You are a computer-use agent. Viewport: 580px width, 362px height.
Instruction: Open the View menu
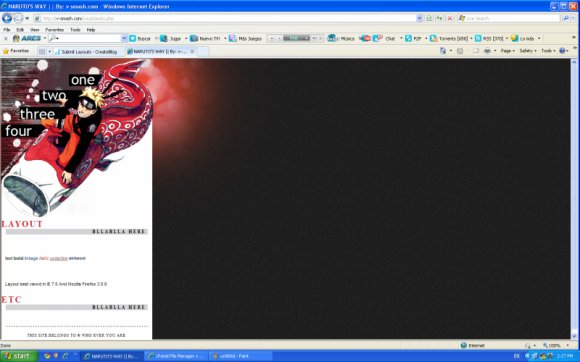click(x=34, y=30)
